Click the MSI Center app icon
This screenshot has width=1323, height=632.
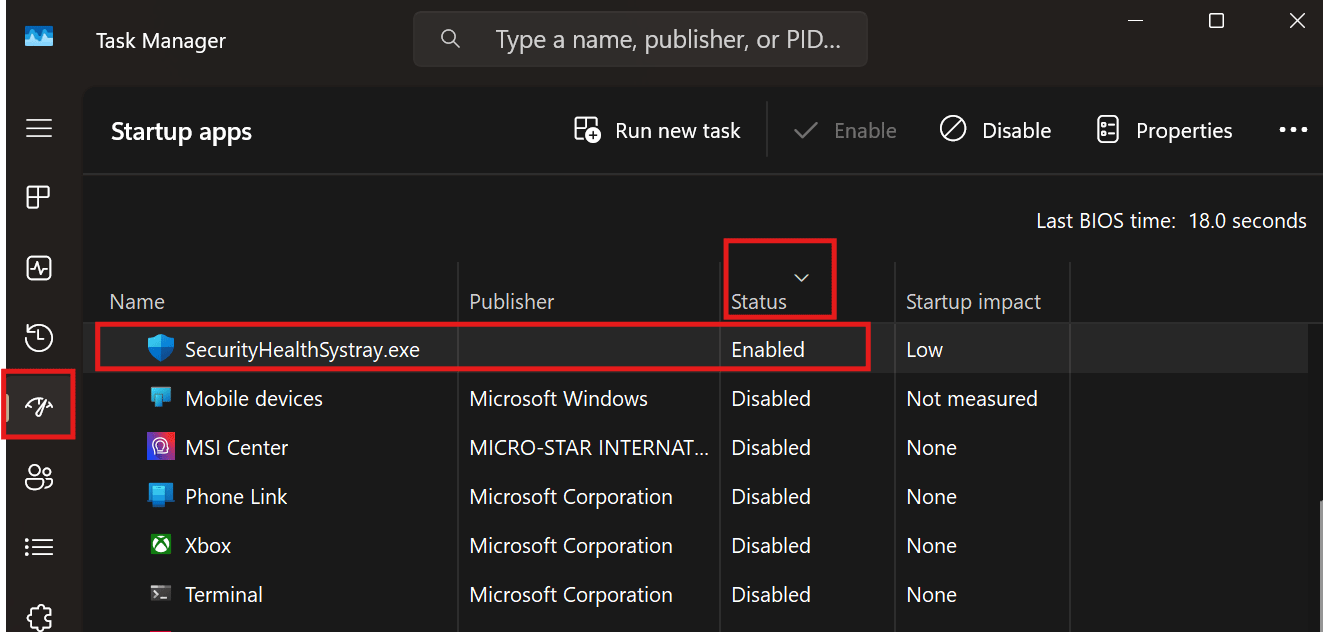[160, 447]
